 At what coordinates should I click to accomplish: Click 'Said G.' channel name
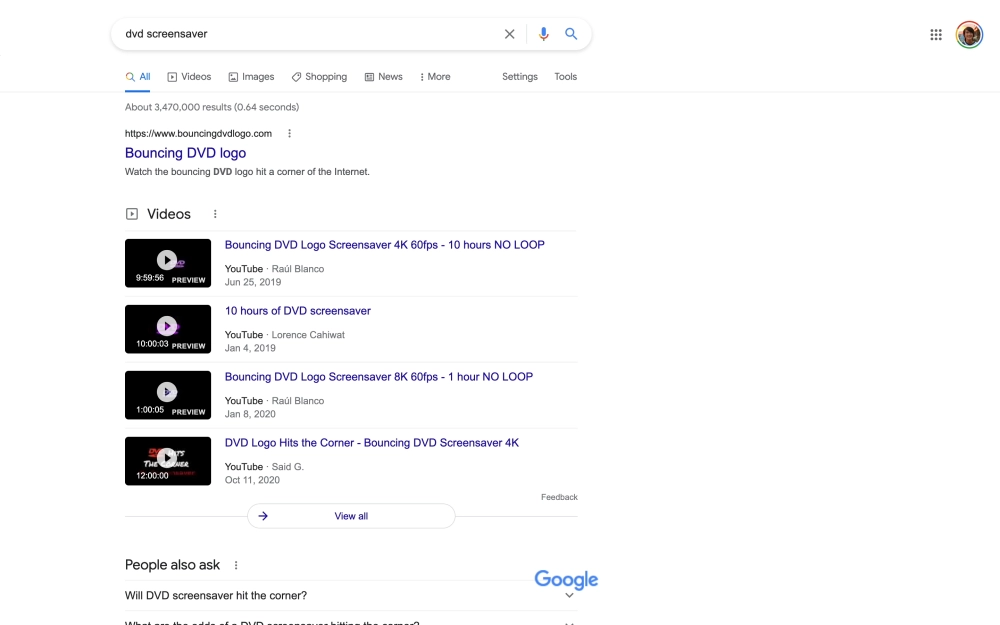click(x=288, y=467)
